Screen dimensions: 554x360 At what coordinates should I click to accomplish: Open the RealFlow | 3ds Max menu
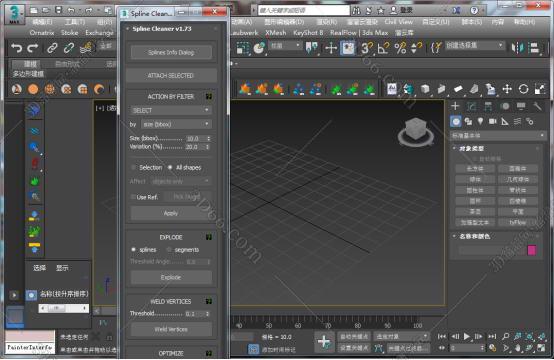point(359,33)
